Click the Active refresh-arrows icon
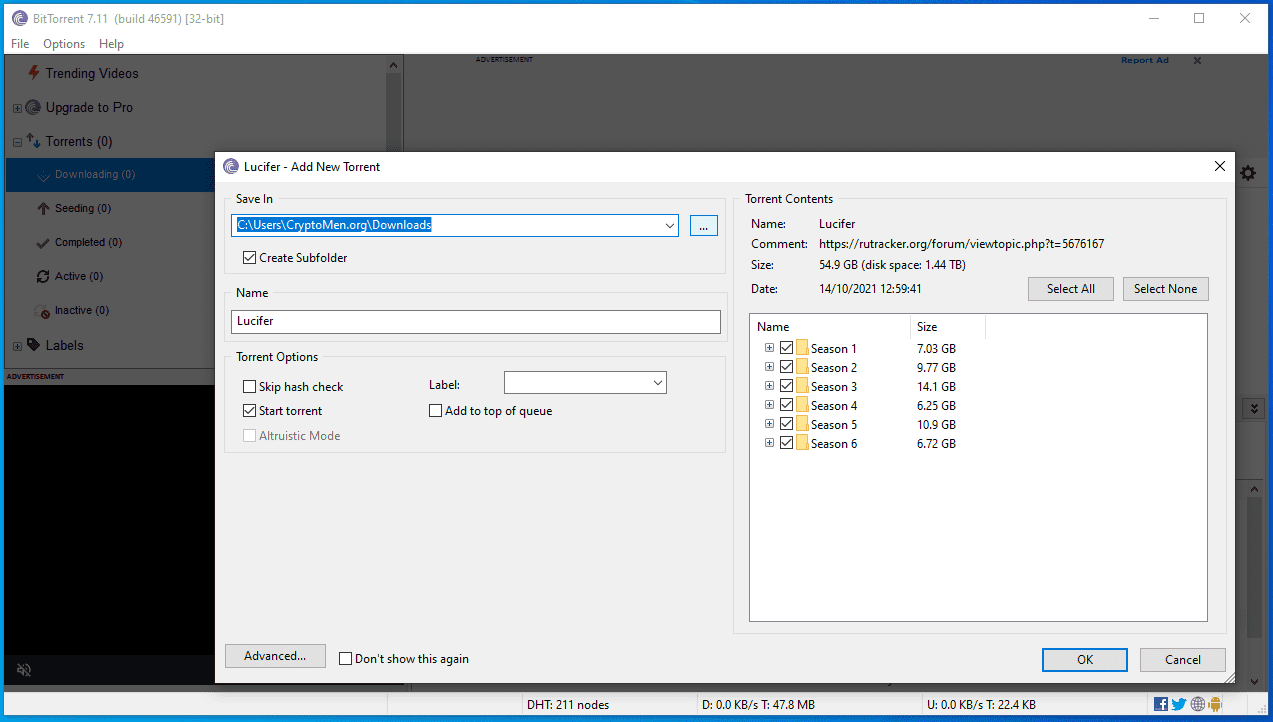This screenshot has width=1273, height=722. (43, 277)
